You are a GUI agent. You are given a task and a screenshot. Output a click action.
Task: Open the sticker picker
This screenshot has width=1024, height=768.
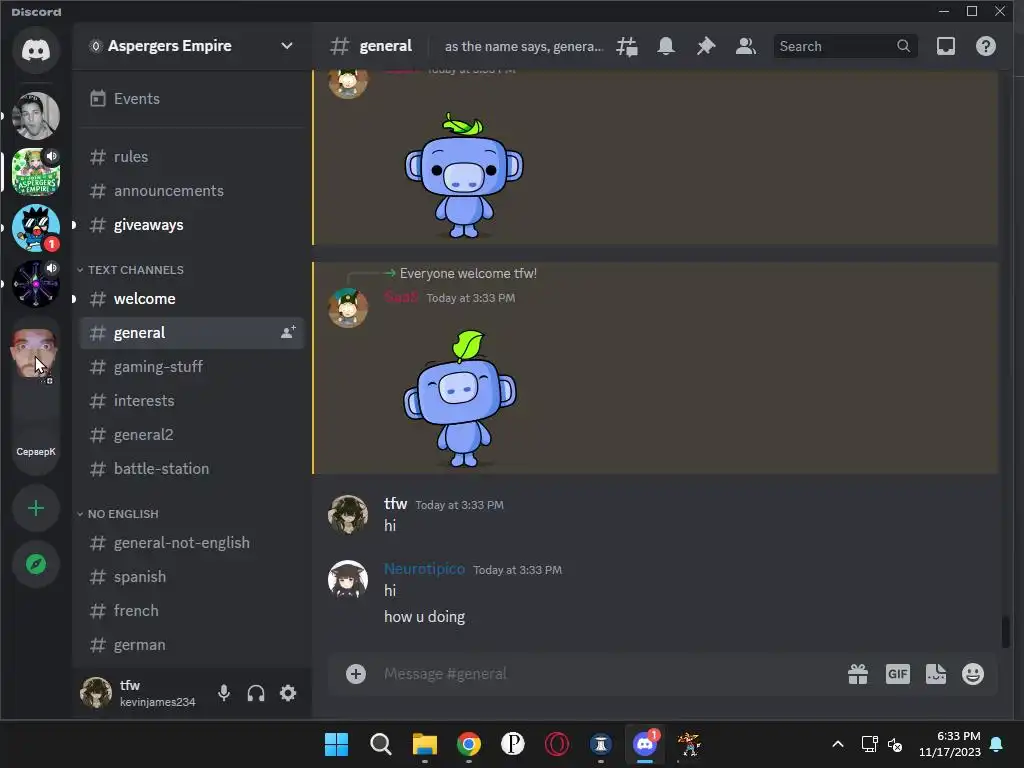[935, 674]
